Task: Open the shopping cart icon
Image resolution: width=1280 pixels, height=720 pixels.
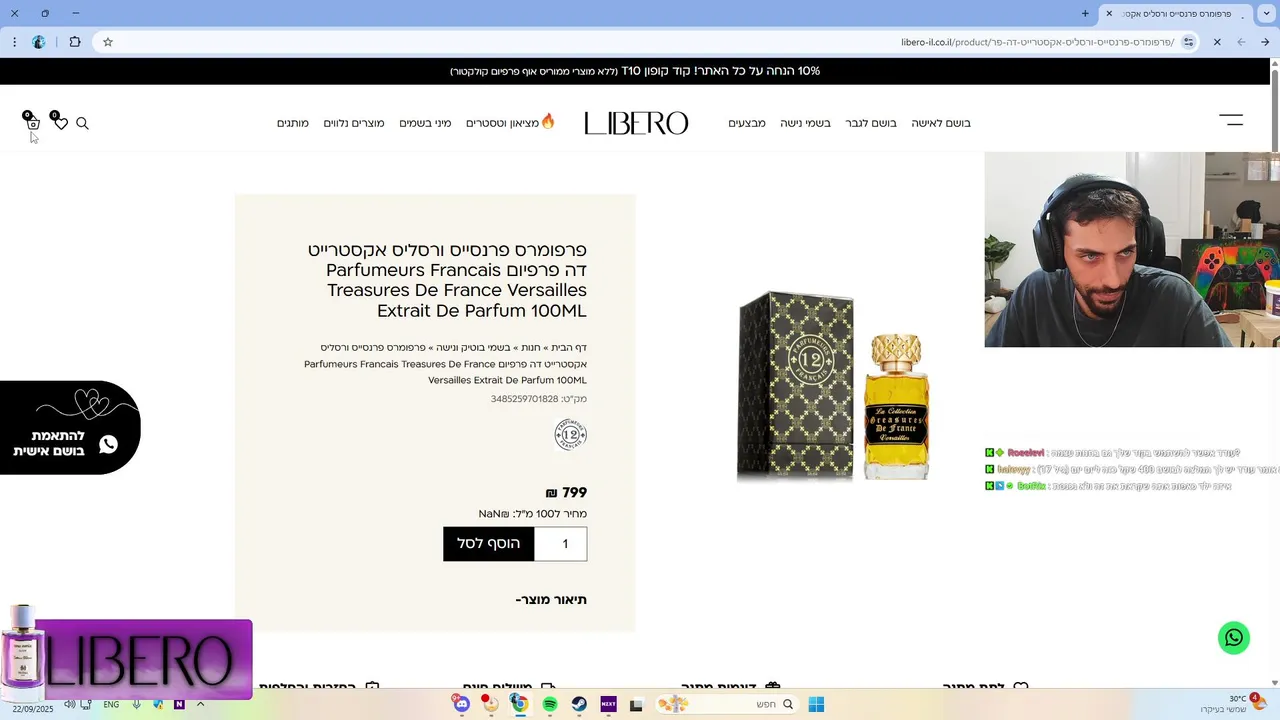Action: pyautogui.click(x=32, y=122)
